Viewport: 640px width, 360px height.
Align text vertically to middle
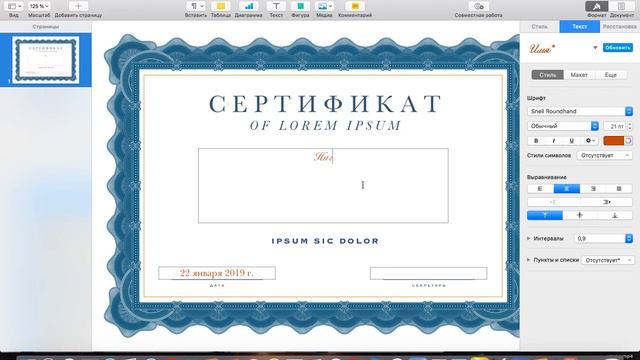pos(580,216)
